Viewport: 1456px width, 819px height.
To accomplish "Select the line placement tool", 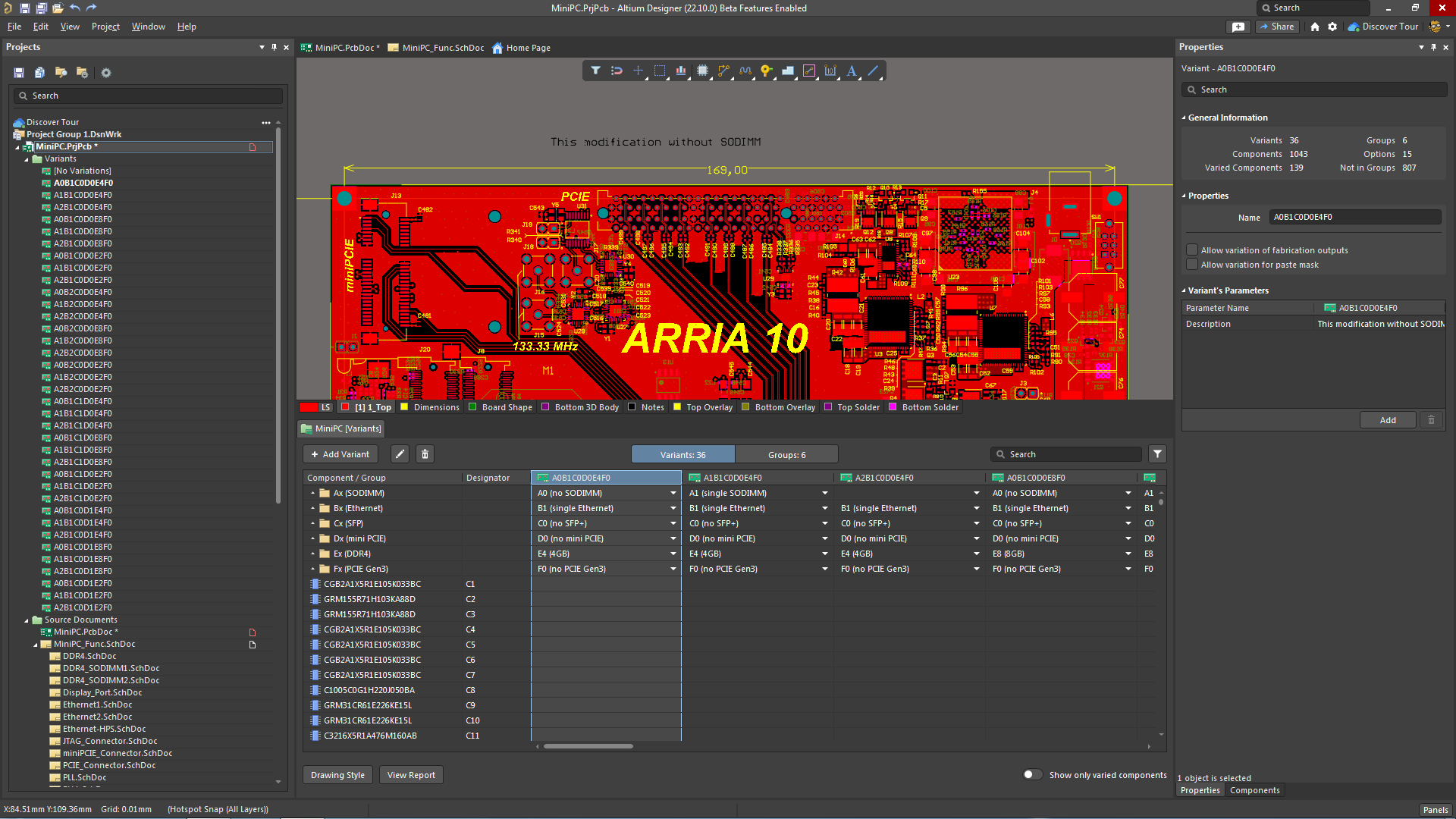I will coord(873,71).
